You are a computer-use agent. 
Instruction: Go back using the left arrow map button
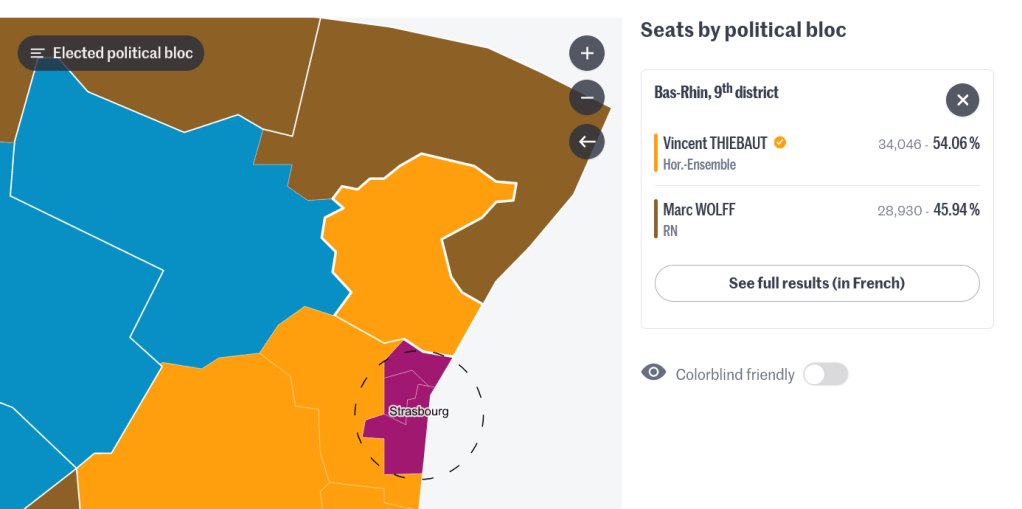pos(587,141)
